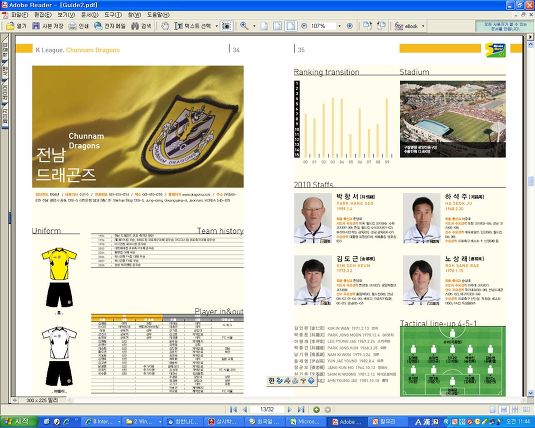
Task: Click the green previous view button
Action: [316, 410]
